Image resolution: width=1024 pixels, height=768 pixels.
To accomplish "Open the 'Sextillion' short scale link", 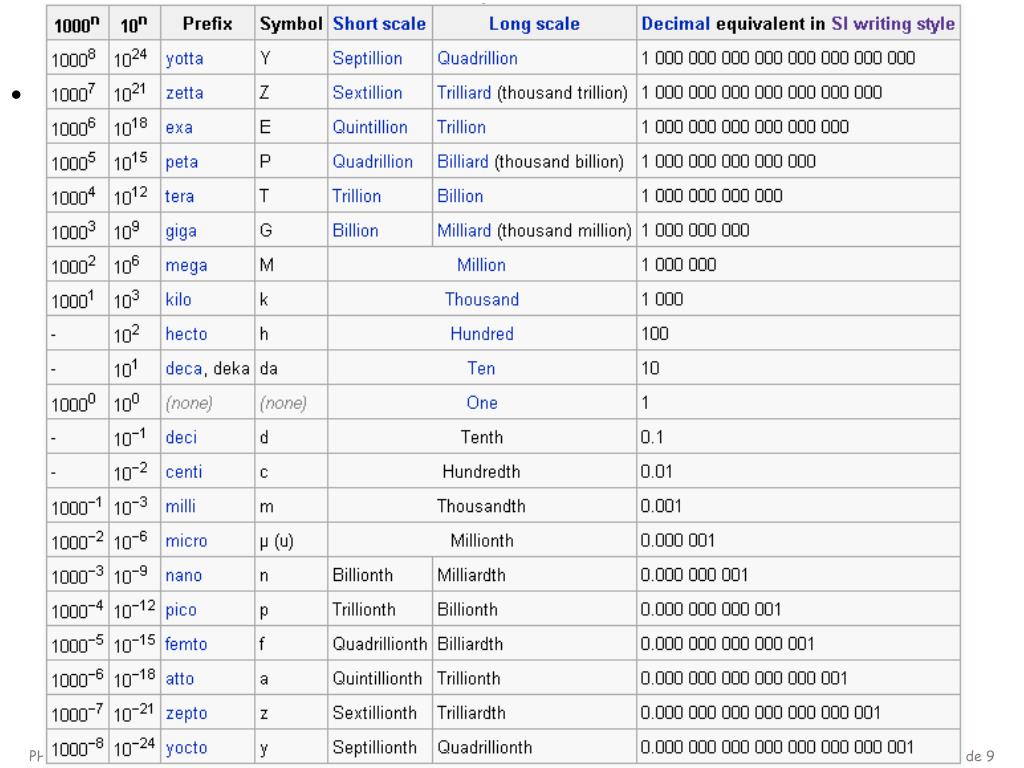I will [x=367, y=93].
